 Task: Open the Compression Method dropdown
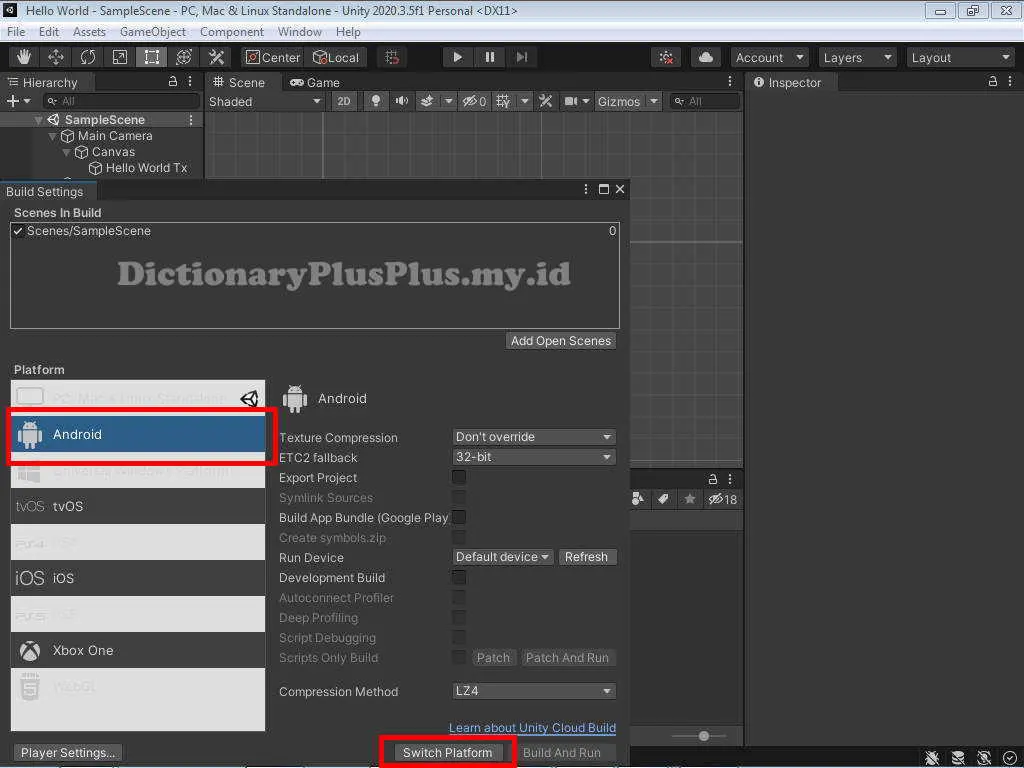tap(534, 691)
